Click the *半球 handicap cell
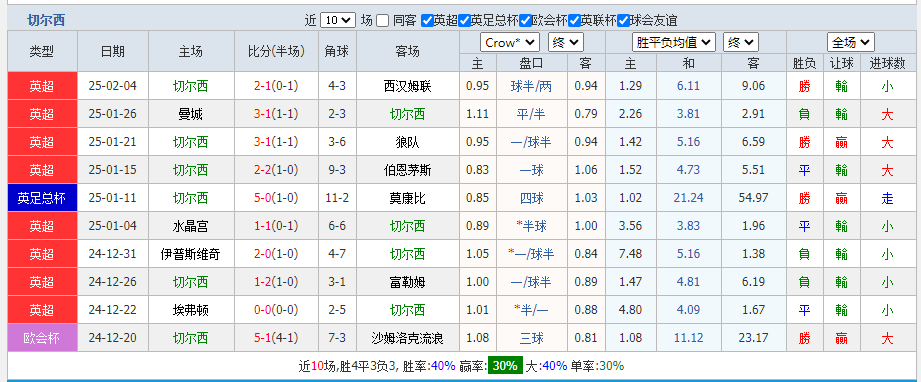921x382 pixels. [532, 226]
